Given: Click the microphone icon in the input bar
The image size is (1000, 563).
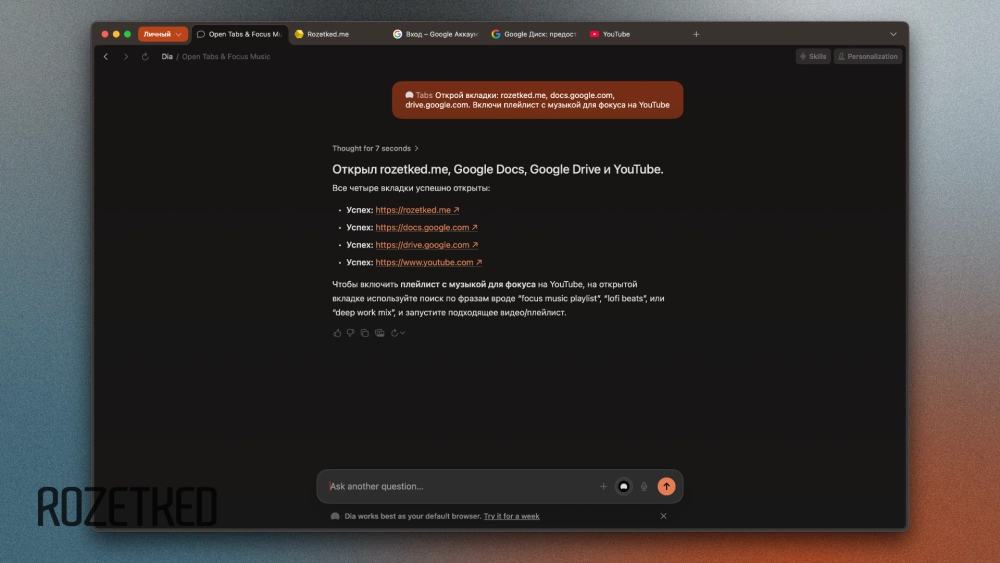Looking at the screenshot, I should [644, 487].
